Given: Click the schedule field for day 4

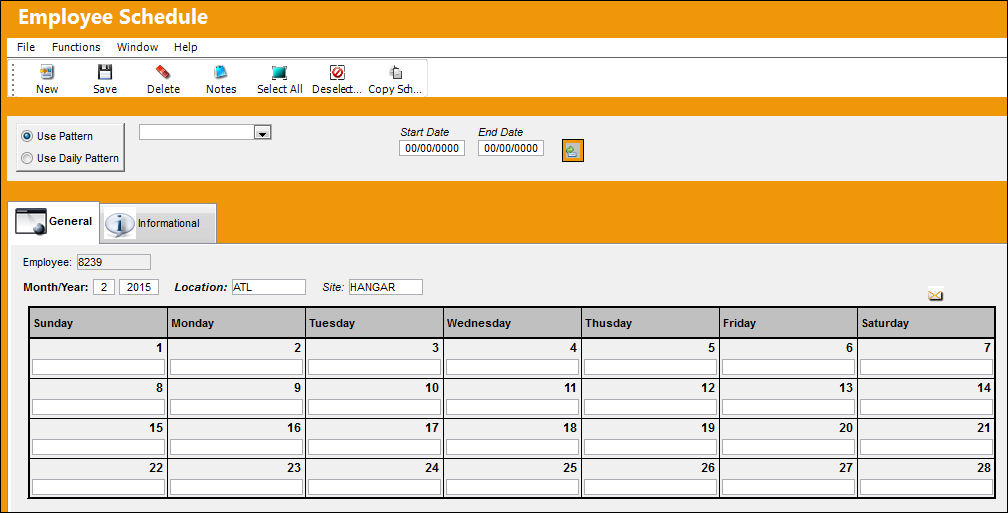Looking at the screenshot, I should pos(512,367).
